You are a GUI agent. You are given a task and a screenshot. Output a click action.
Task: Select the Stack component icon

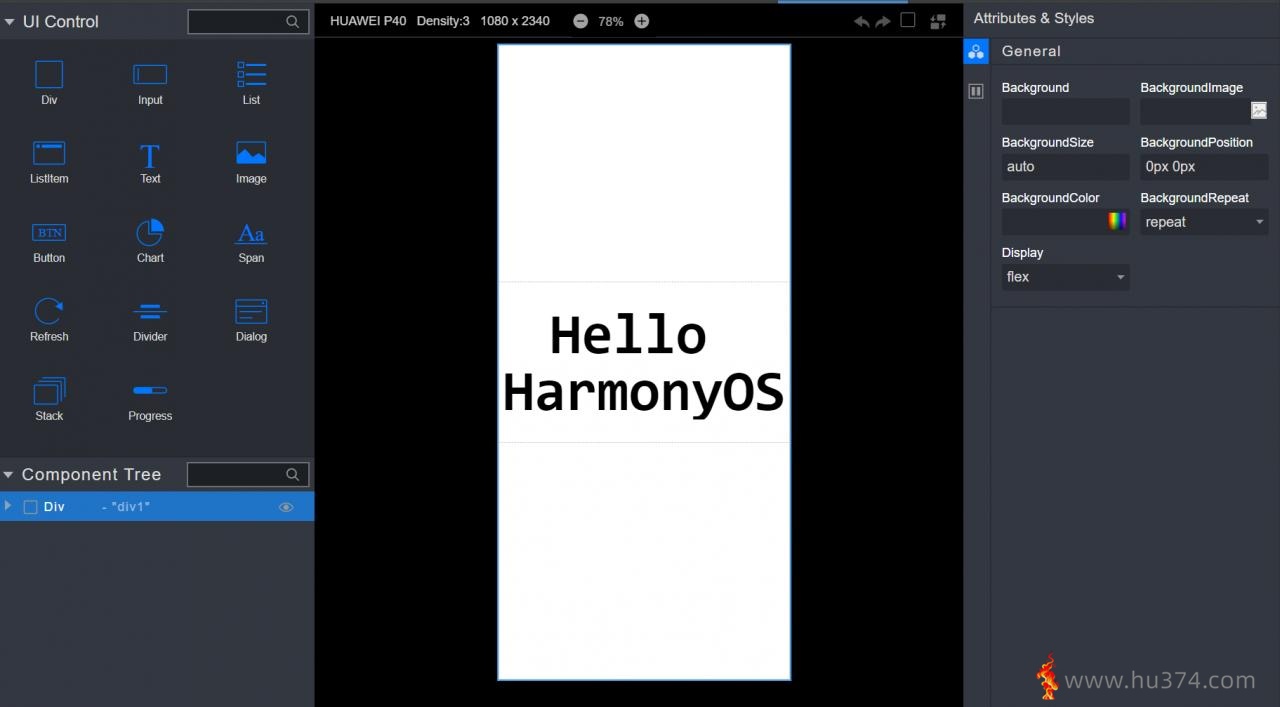pyautogui.click(x=49, y=390)
